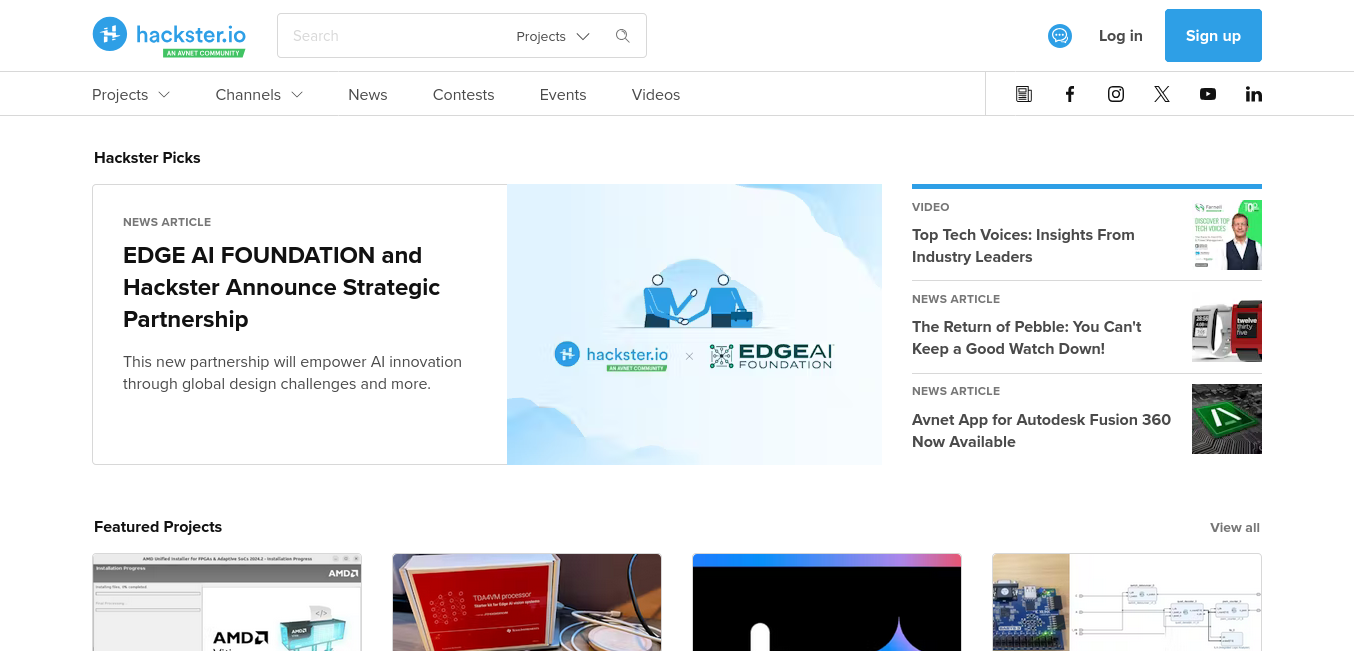Open the X (Twitter) icon link
The image size is (1366, 651).
tap(1161, 94)
